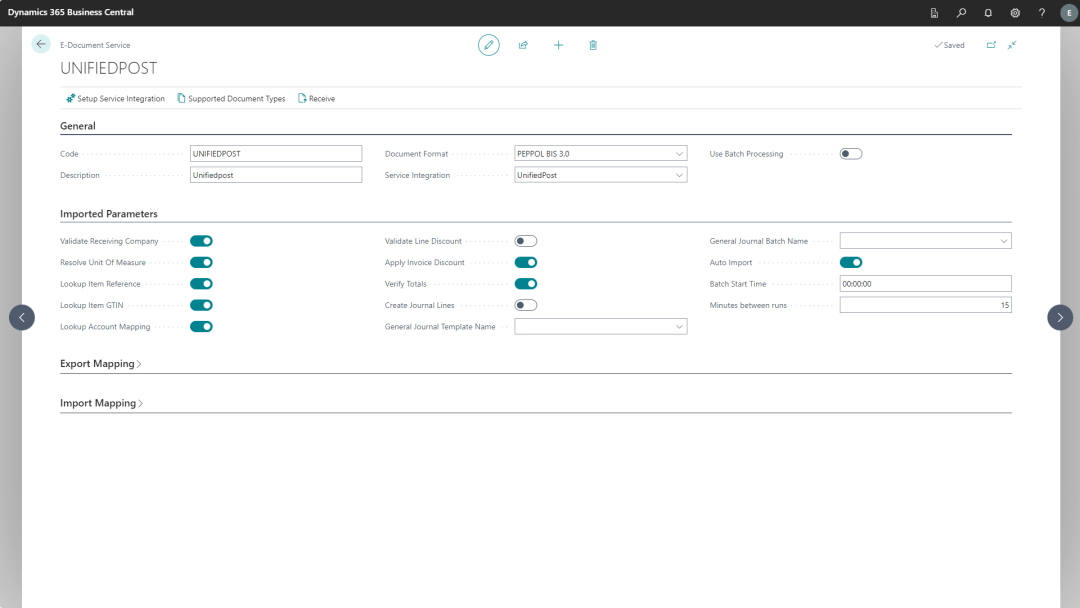Toggle Validate Line Discount switch

(x=526, y=241)
